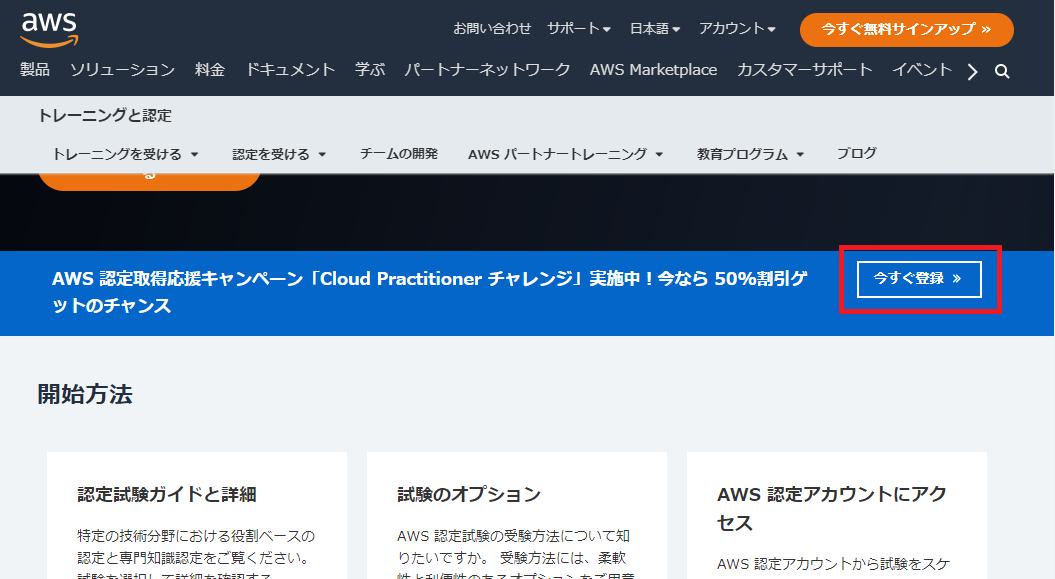This screenshot has height=579, width=1055.
Task: Expand the サポート dropdown
Action: [x=579, y=29]
